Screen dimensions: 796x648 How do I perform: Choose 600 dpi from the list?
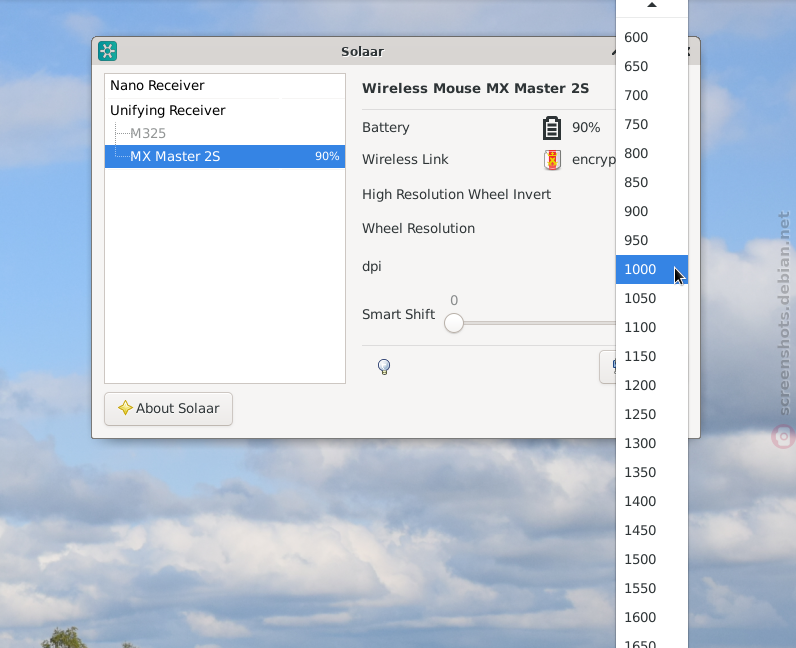652,38
